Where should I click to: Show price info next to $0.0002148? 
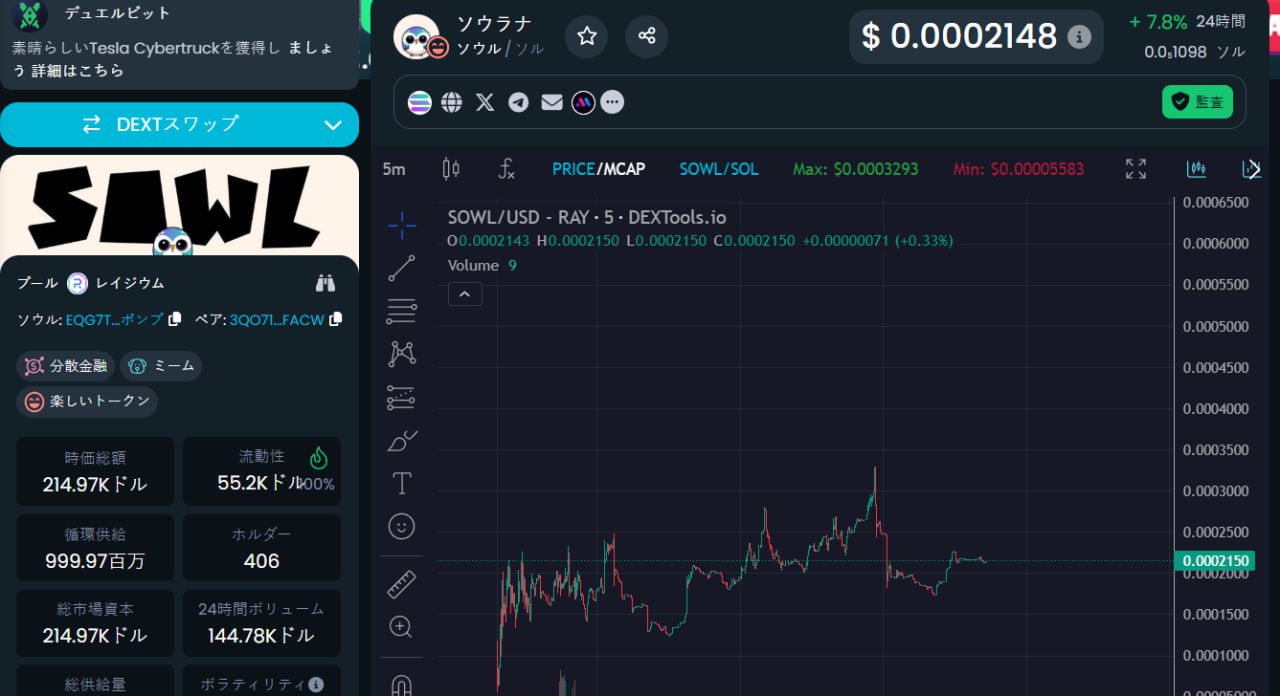1079,37
